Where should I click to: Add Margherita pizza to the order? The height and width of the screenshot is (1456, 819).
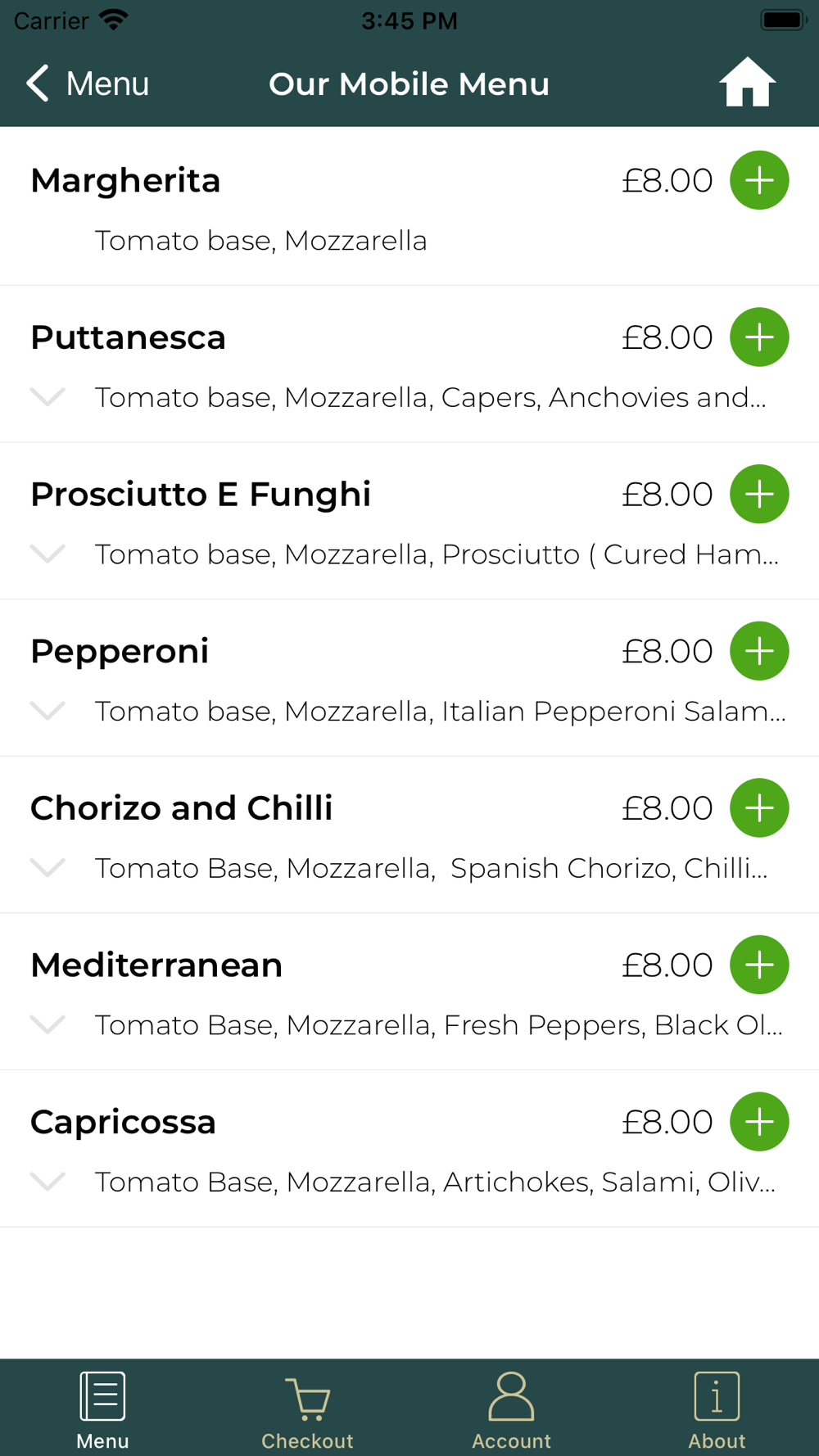click(759, 180)
